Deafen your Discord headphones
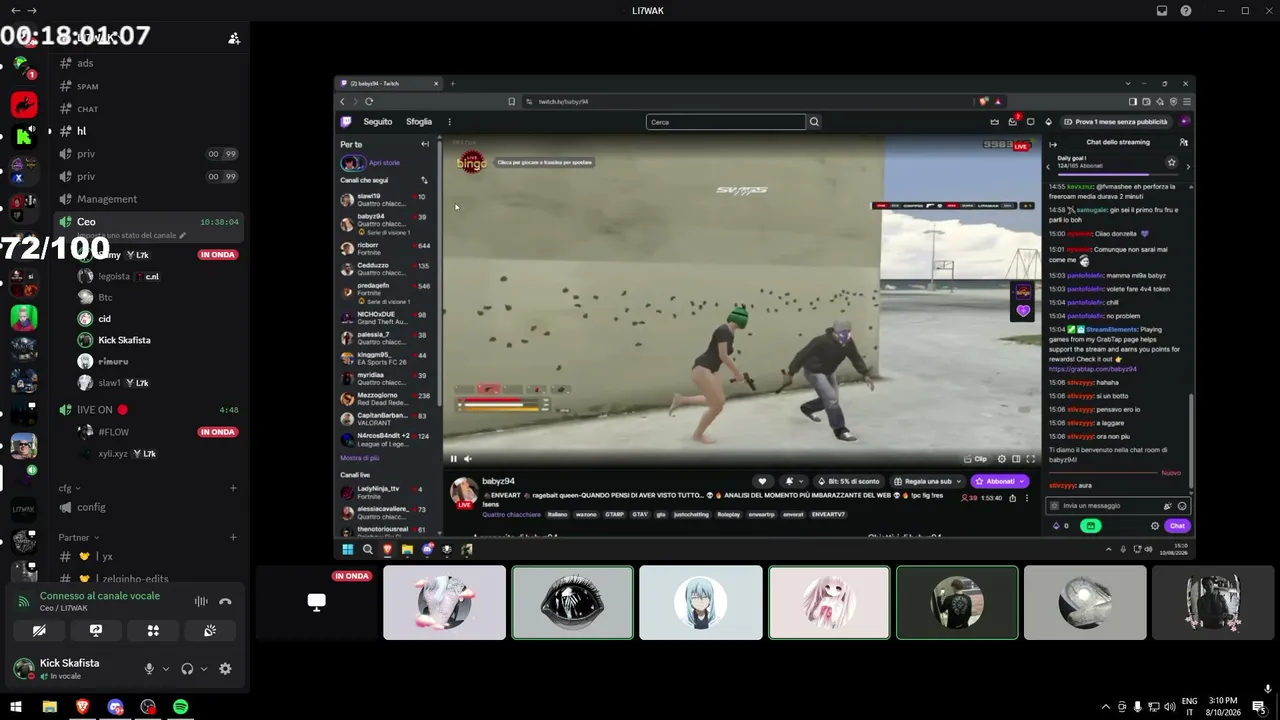1280x720 pixels. (x=187, y=669)
